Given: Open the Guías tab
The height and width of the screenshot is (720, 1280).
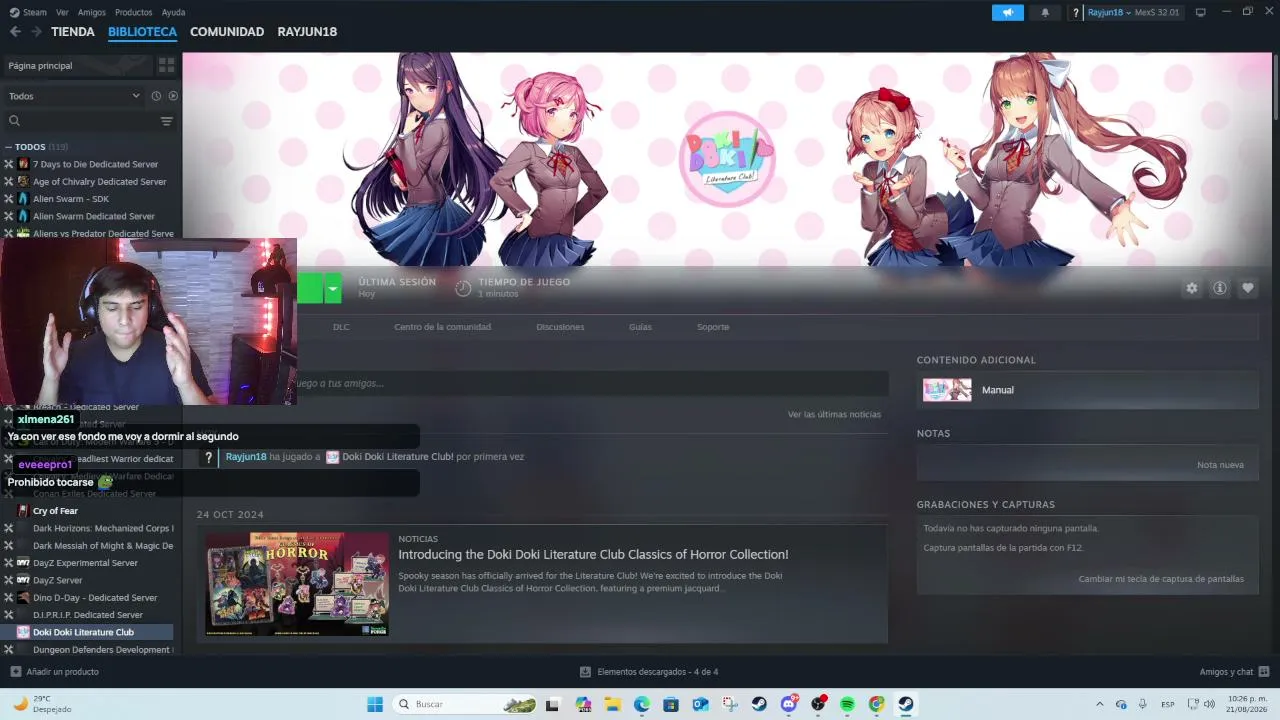Looking at the screenshot, I should (x=640, y=327).
